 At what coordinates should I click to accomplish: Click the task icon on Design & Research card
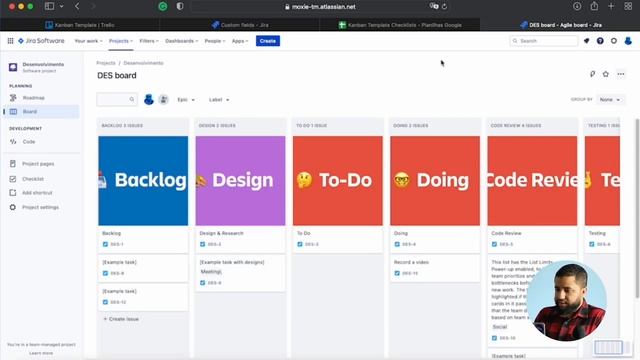coord(202,244)
